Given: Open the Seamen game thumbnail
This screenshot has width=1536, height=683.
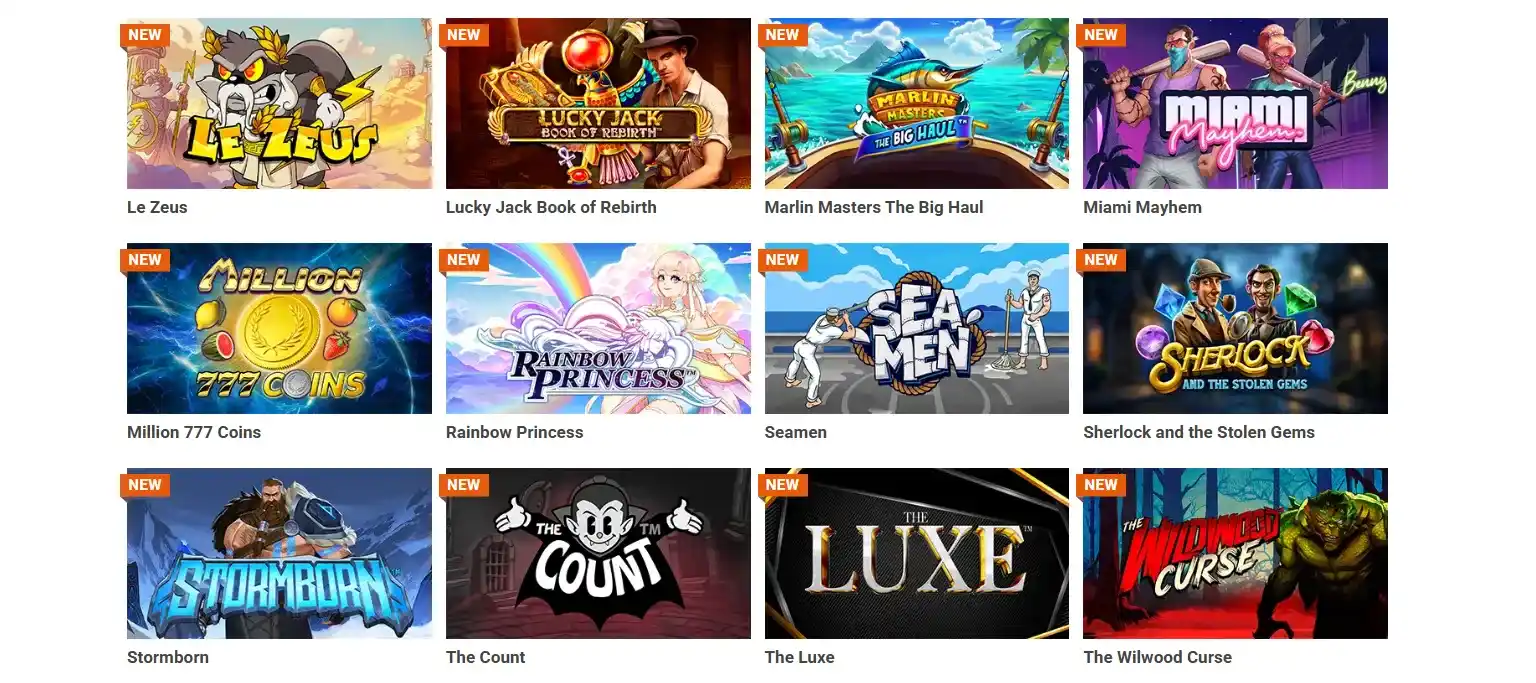Looking at the screenshot, I should (917, 328).
